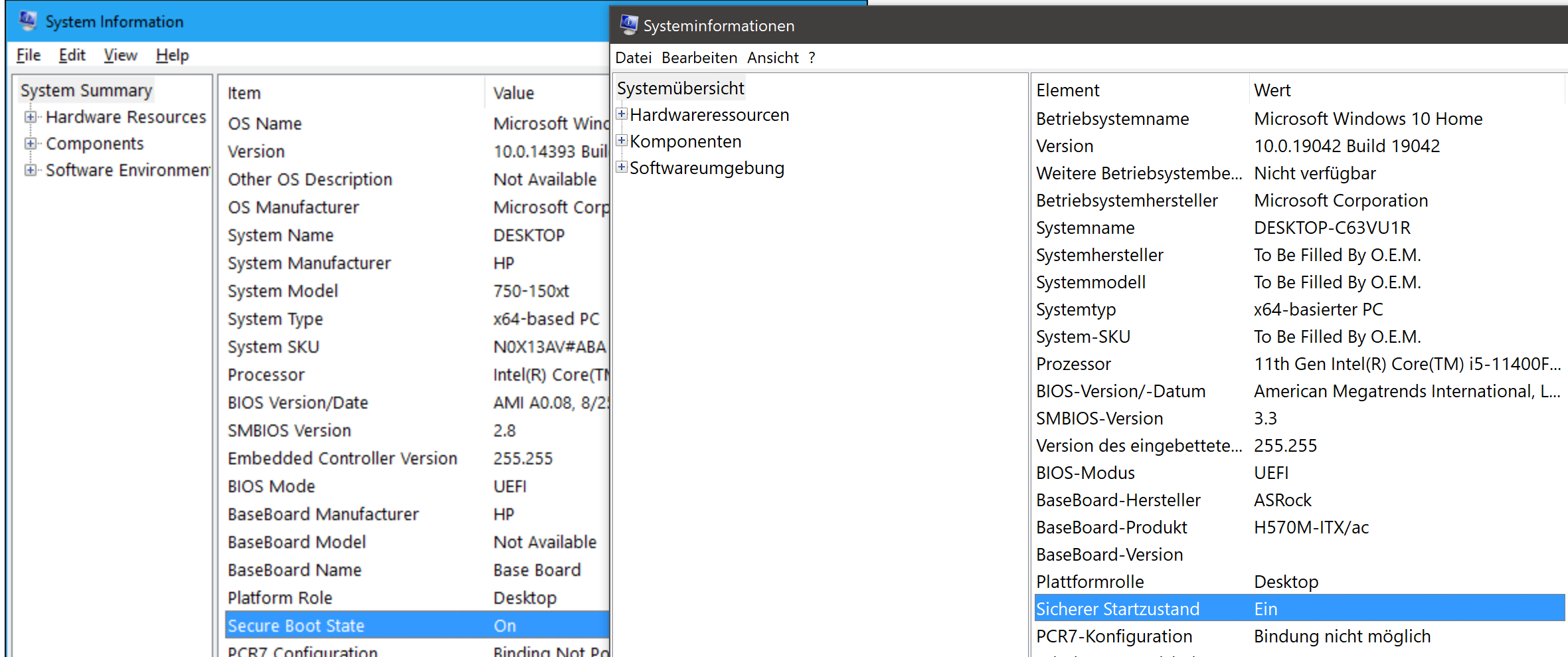Click the Item column header
Image resolution: width=1568 pixels, height=657 pixels.
[x=352, y=93]
